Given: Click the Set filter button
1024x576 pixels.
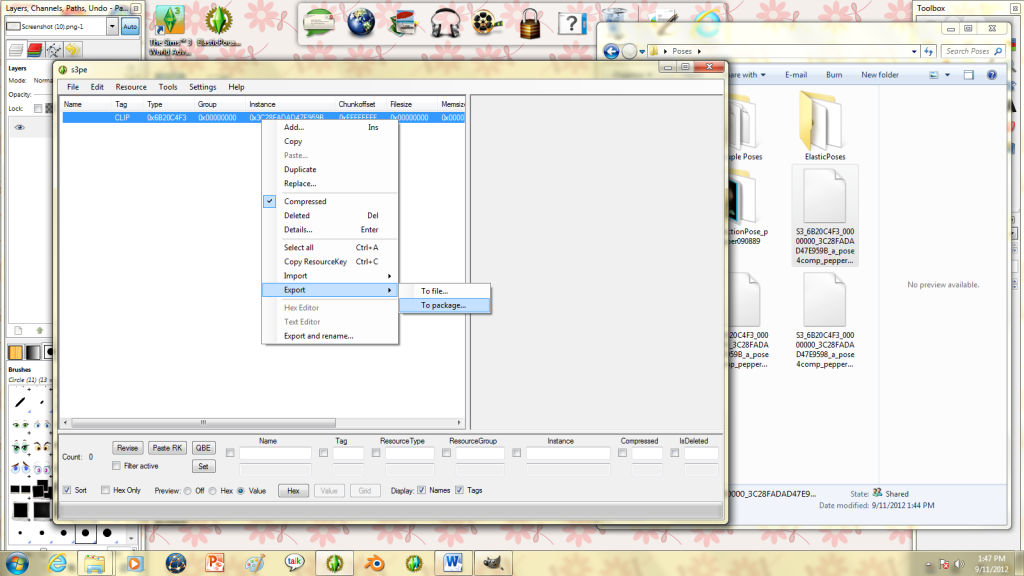Looking at the screenshot, I should [203, 466].
